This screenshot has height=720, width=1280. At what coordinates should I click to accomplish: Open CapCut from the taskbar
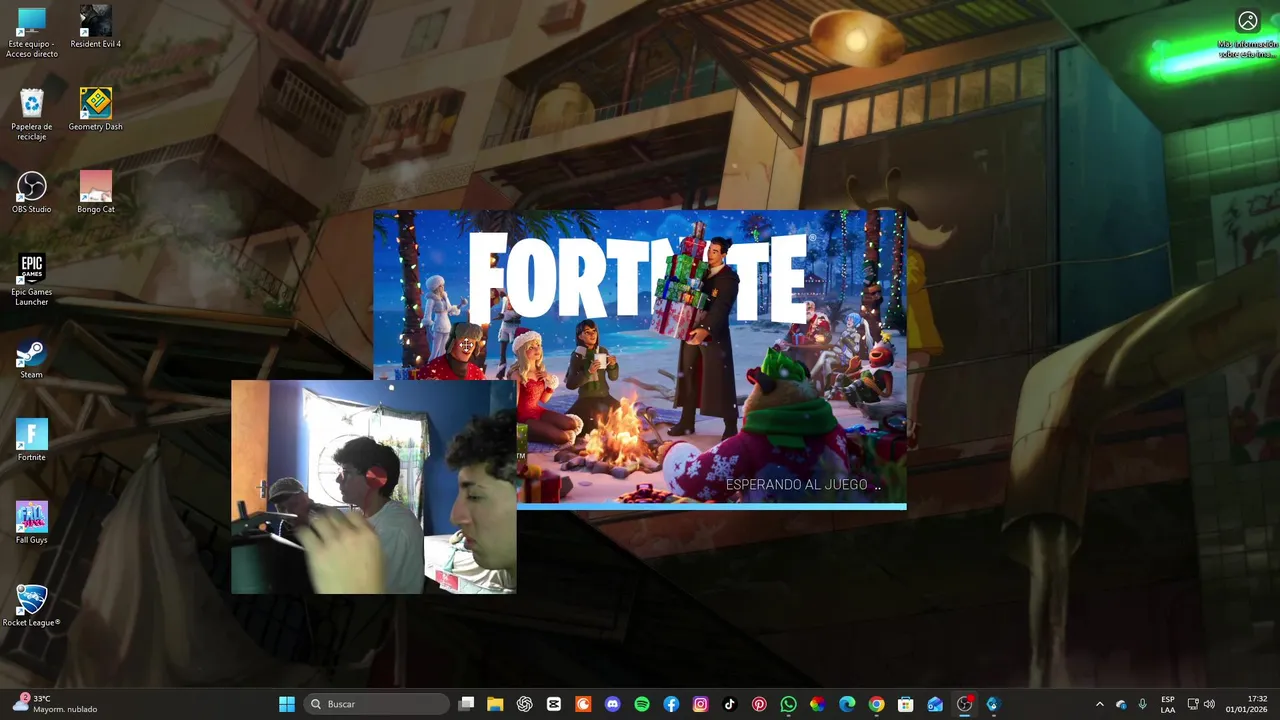pos(554,704)
